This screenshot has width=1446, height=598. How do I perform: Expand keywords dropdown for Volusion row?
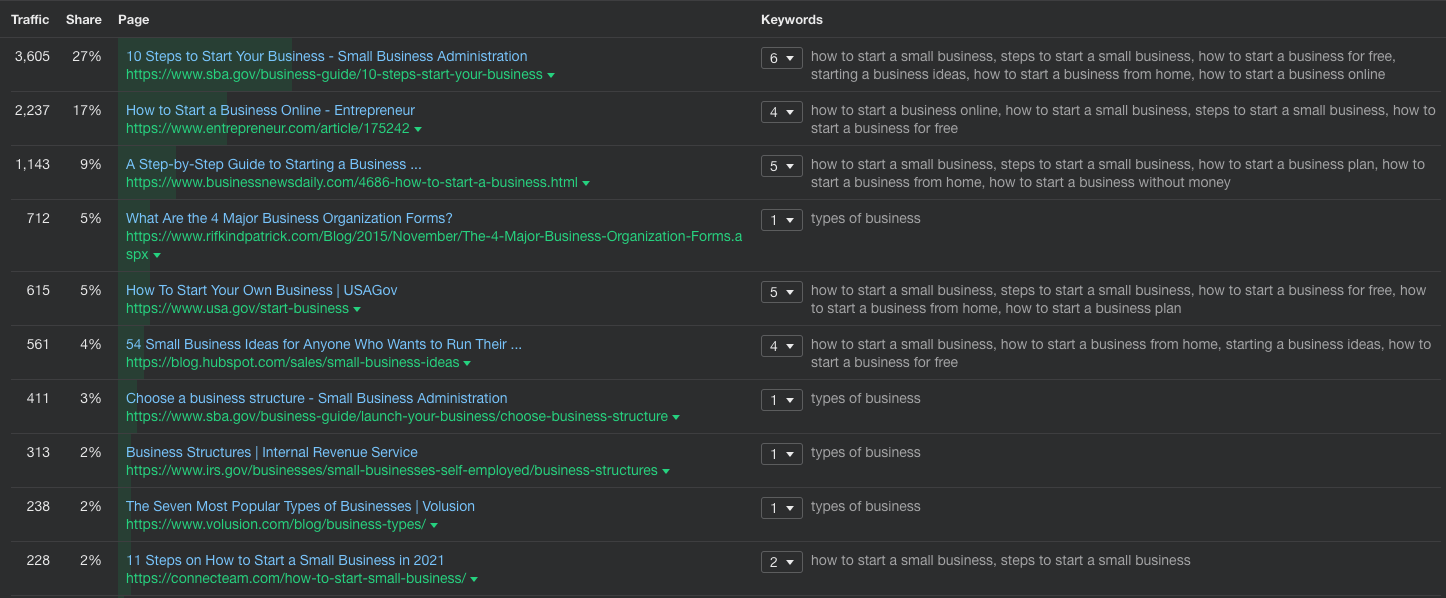pyautogui.click(x=781, y=508)
